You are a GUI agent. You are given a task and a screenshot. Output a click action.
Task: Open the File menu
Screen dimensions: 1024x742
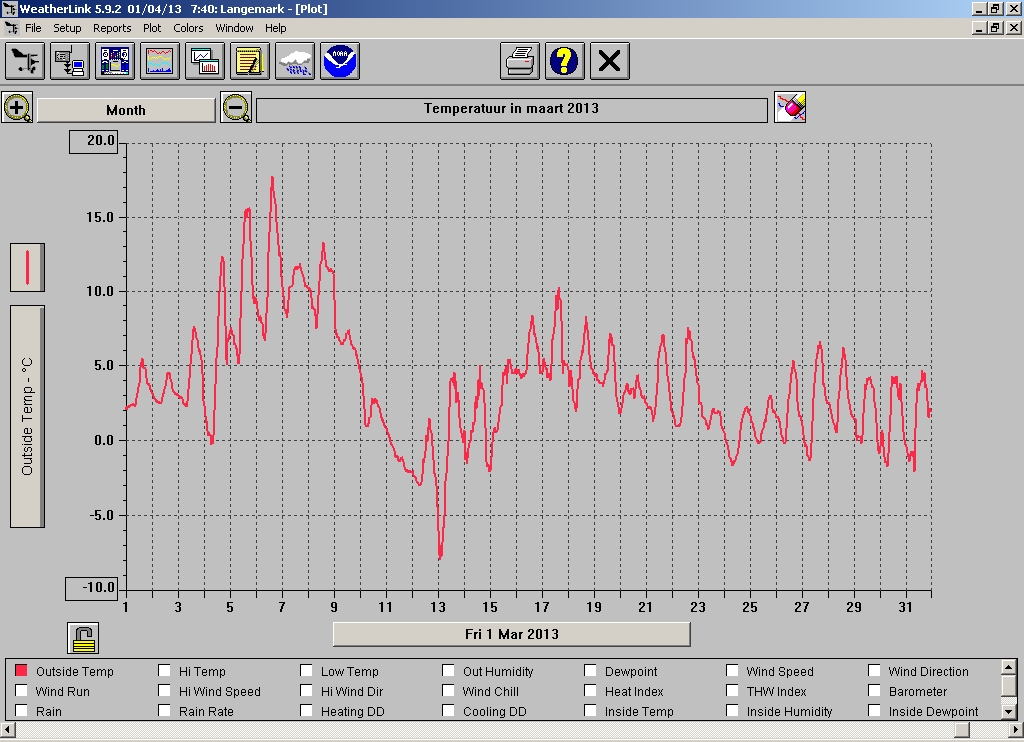click(x=33, y=28)
